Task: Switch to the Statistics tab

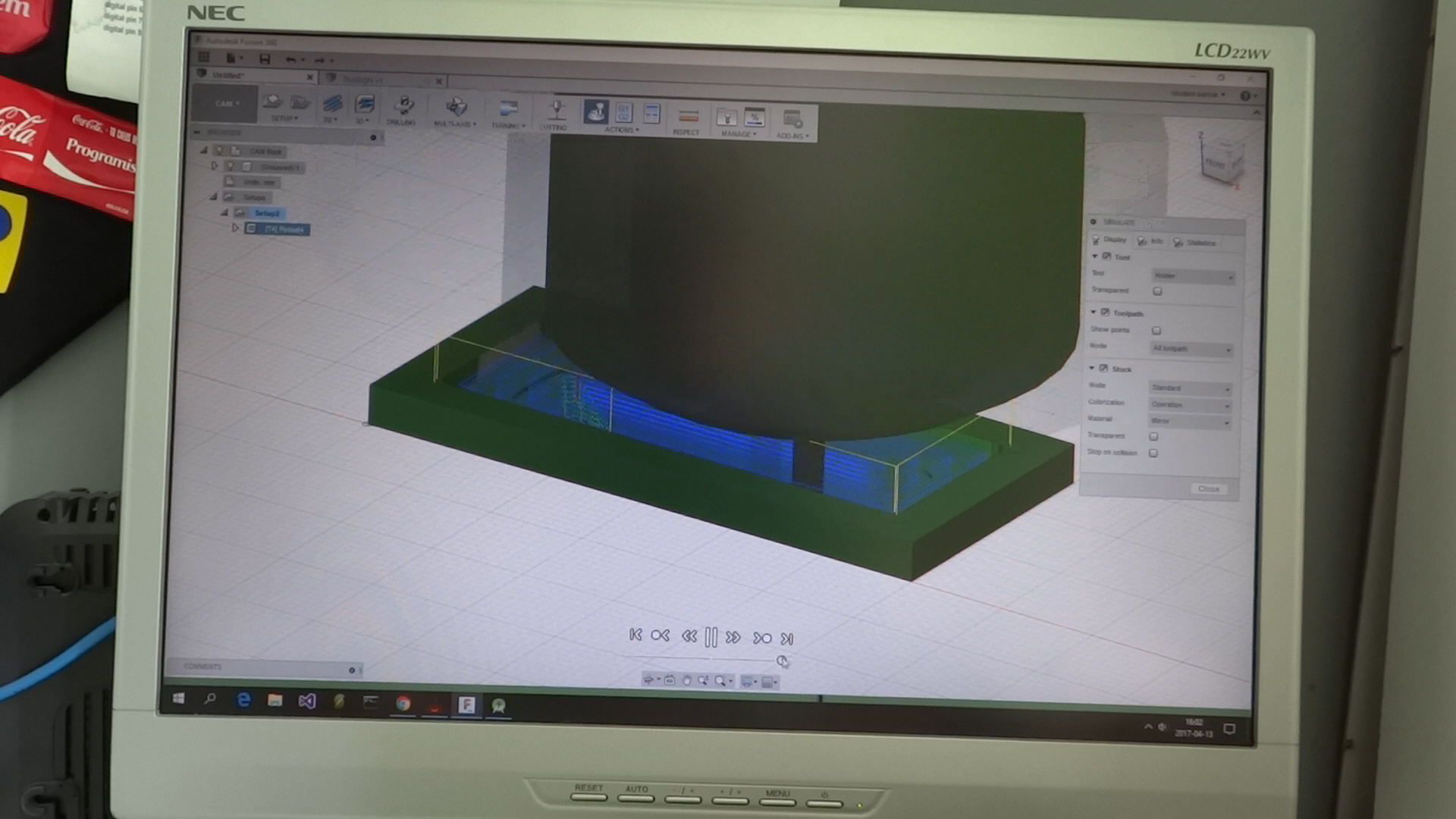Action: coord(1194,243)
